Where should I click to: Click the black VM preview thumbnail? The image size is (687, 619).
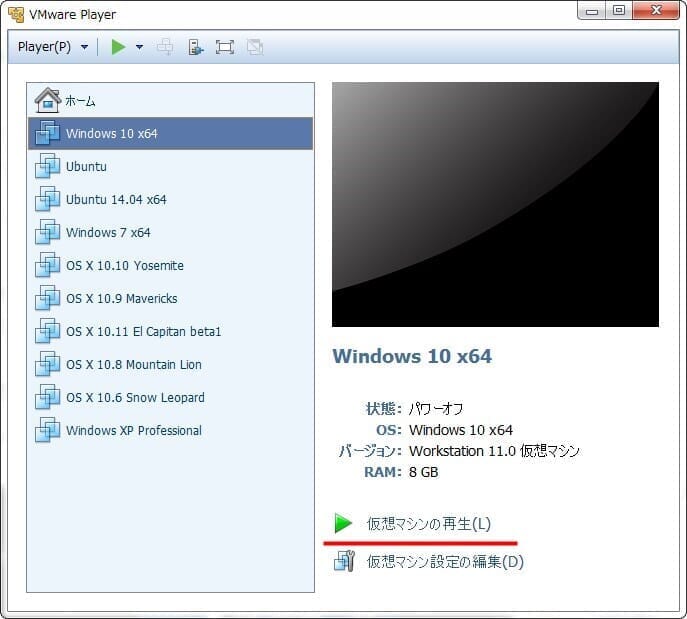(x=495, y=204)
